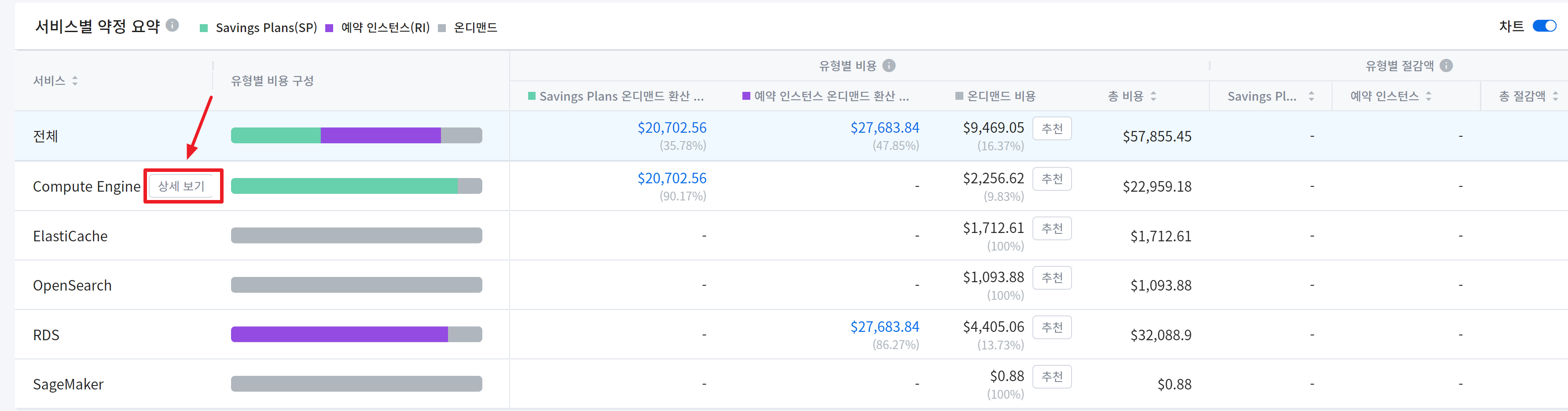
Task: Sort by 총 절감액 column arrows
Action: 1555,96
